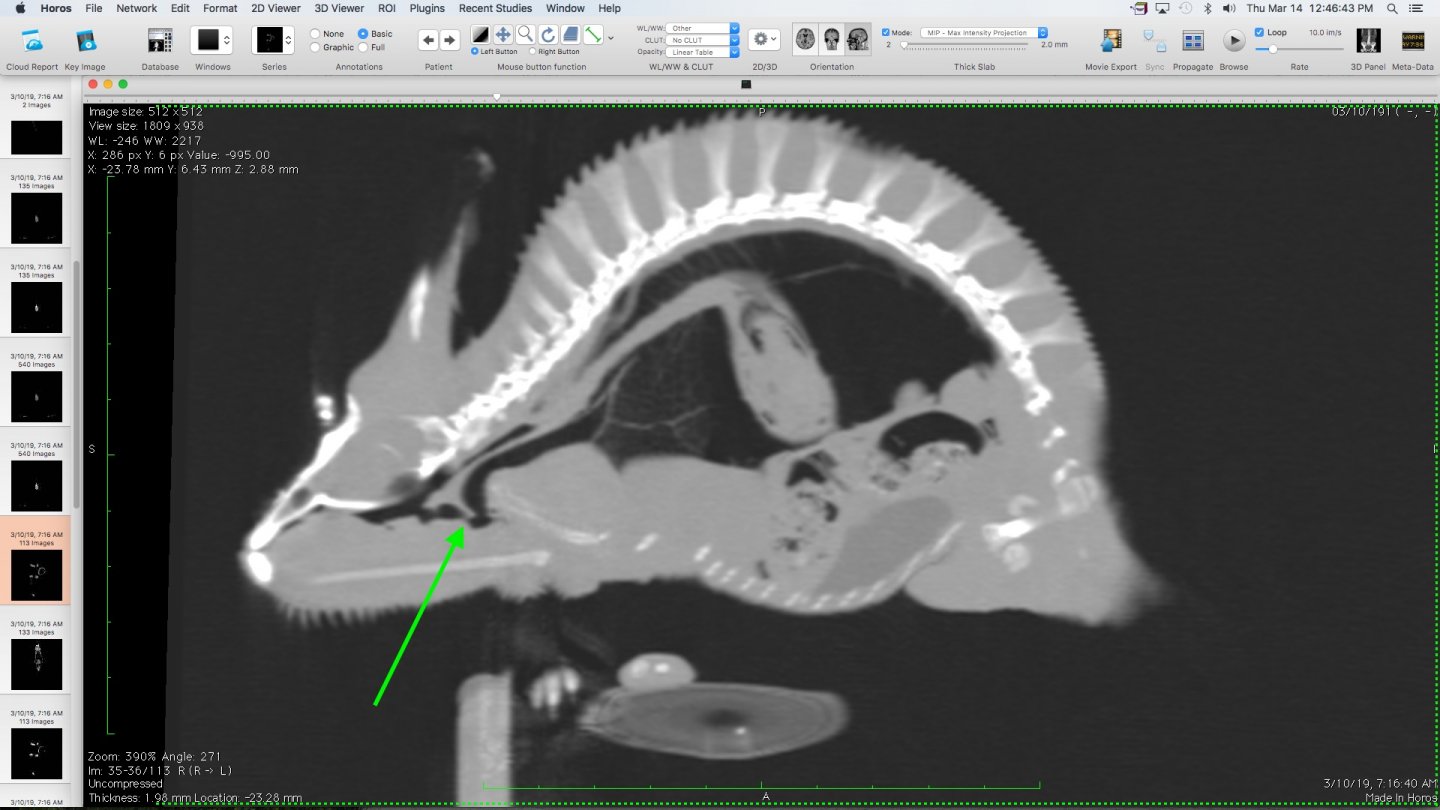
Task: Go to next patient arrow
Action: coord(450,40)
